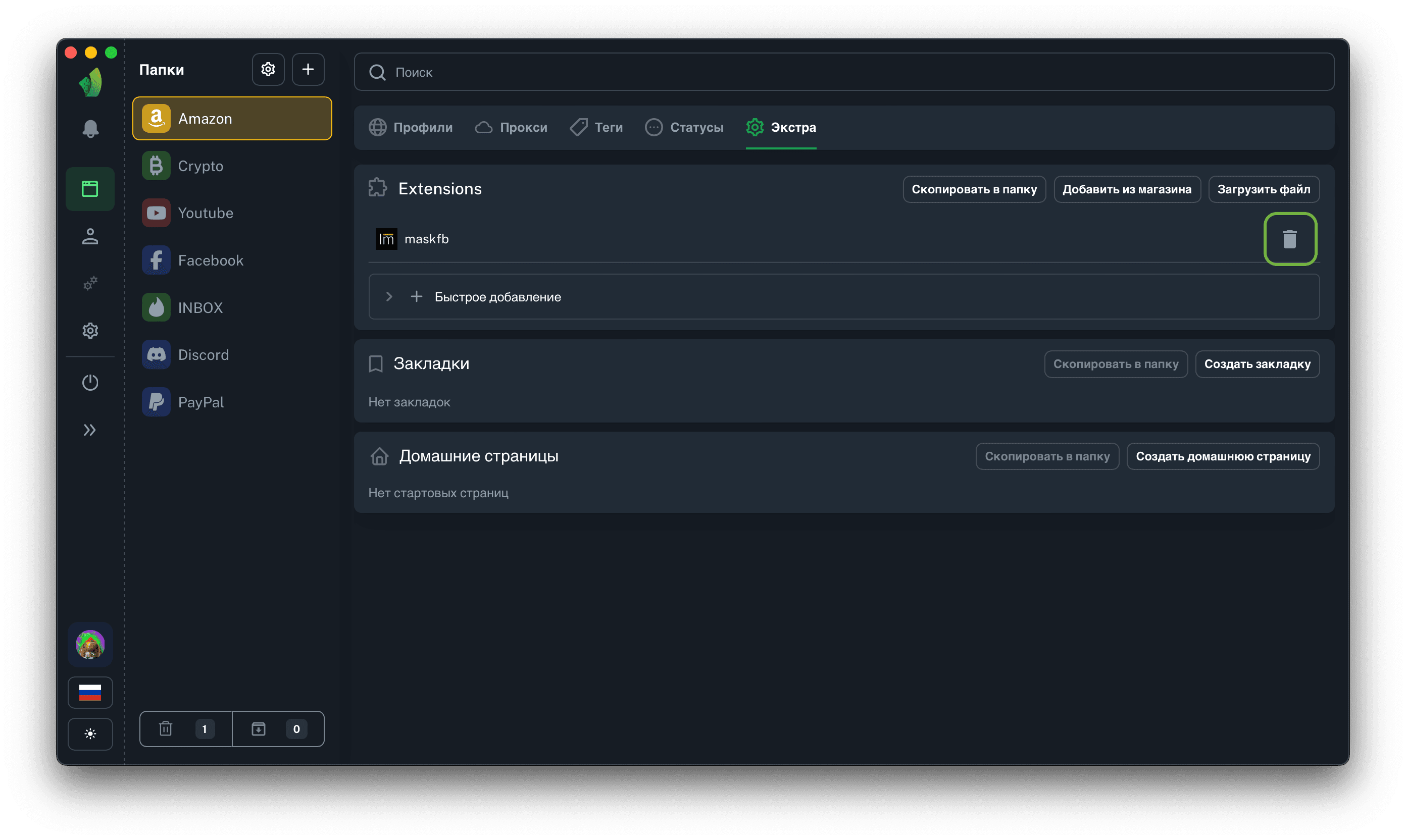Select the Crypto folder
The image size is (1406, 840).
click(x=200, y=166)
